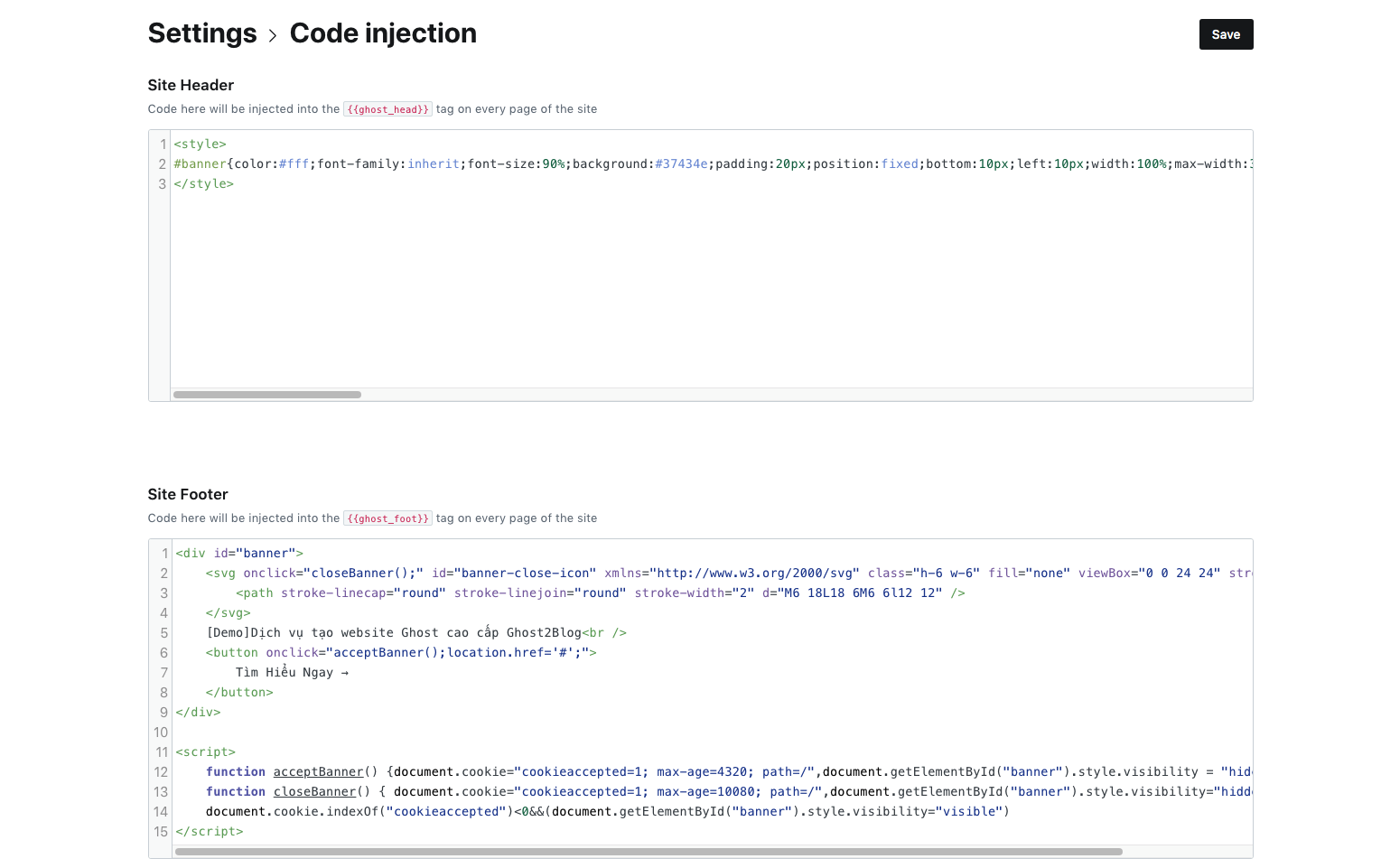Click the svg onclick="closeBanner();" line
The height and width of the screenshot is (868, 1381).
tap(728, 573)
